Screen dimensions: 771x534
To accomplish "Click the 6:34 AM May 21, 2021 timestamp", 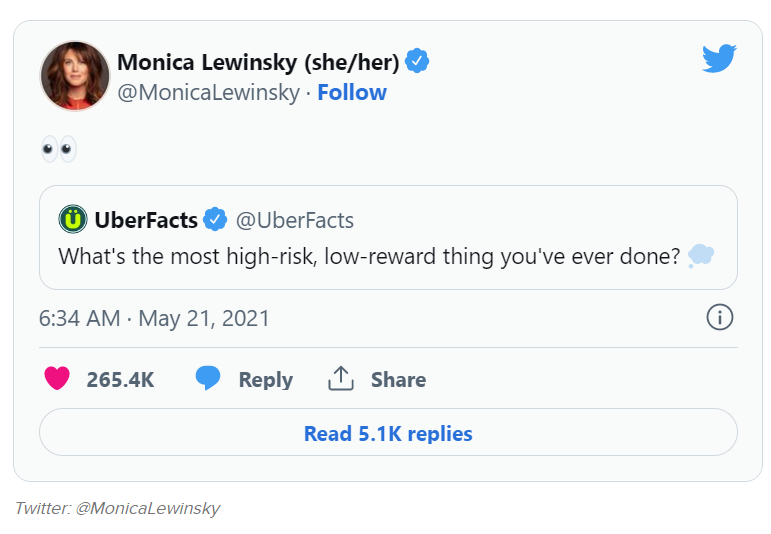I will [x=154, y=319].
